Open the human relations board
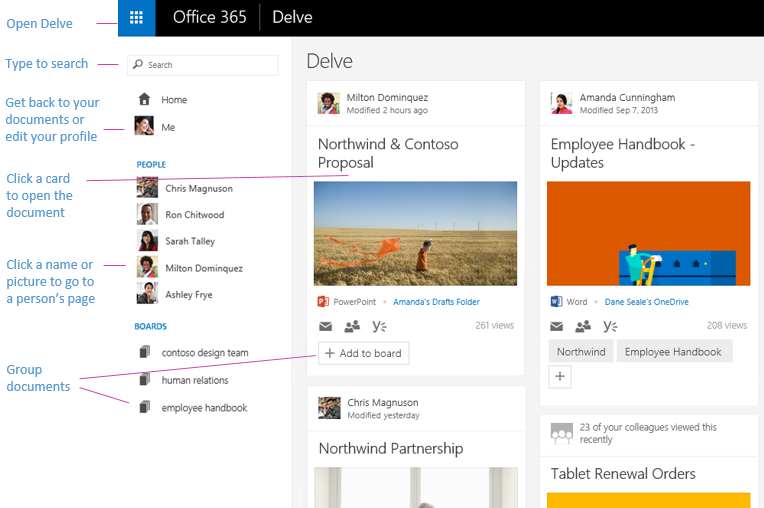Screen dimensions: 764x508 [x=195, y=380]
